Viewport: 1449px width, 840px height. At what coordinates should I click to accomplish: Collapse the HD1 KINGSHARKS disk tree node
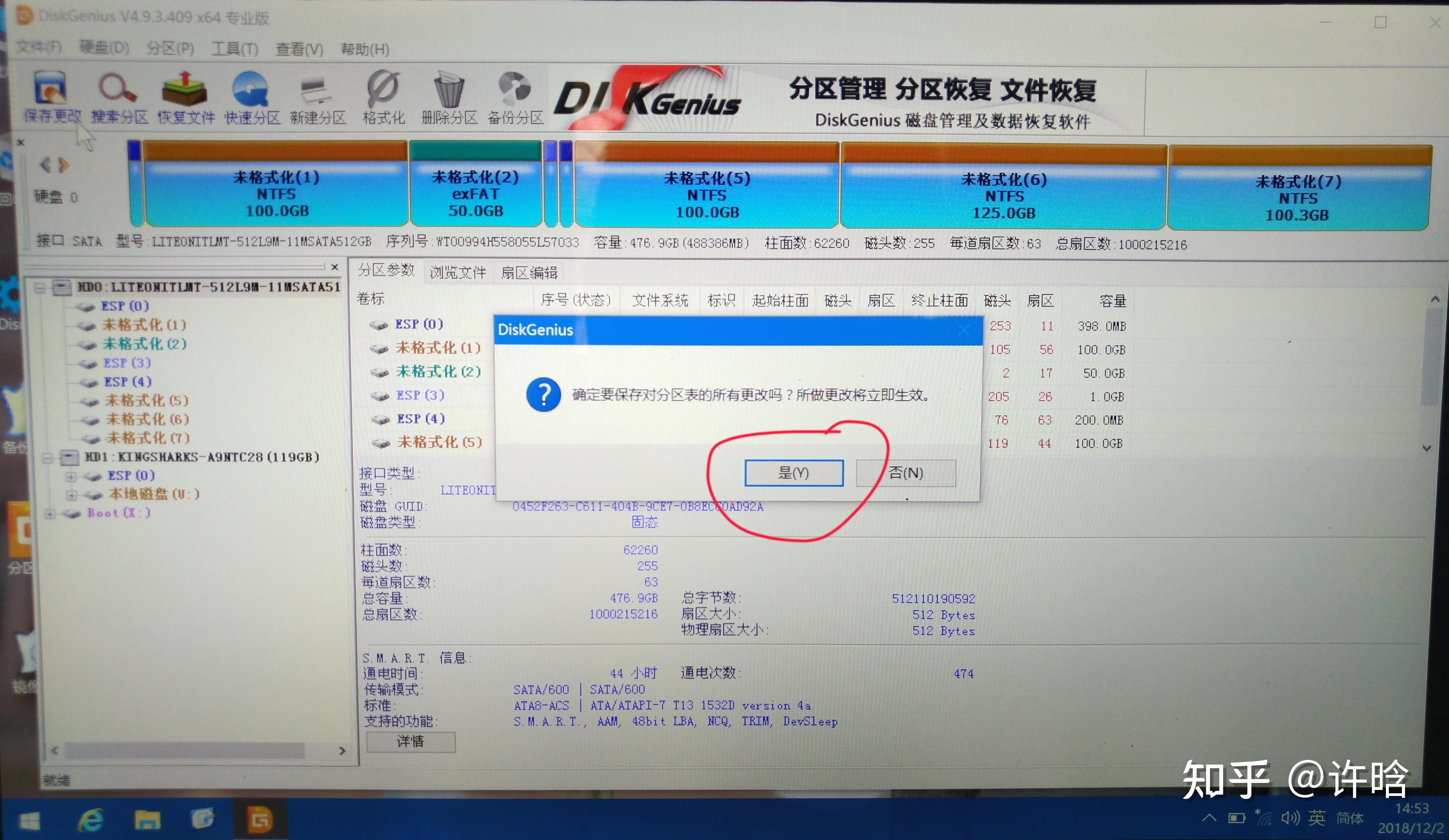[x=48, y=458]
